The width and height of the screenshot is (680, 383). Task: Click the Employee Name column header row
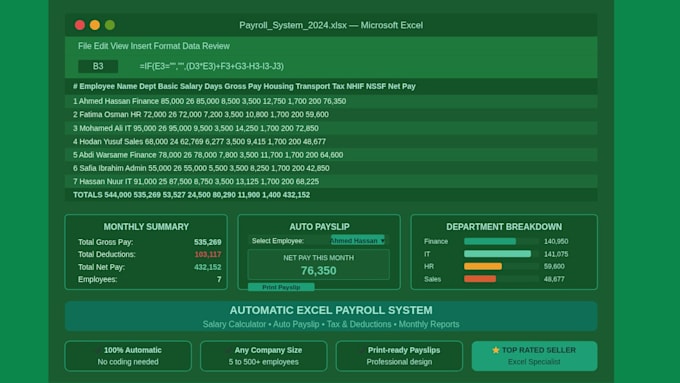[331, 86]
